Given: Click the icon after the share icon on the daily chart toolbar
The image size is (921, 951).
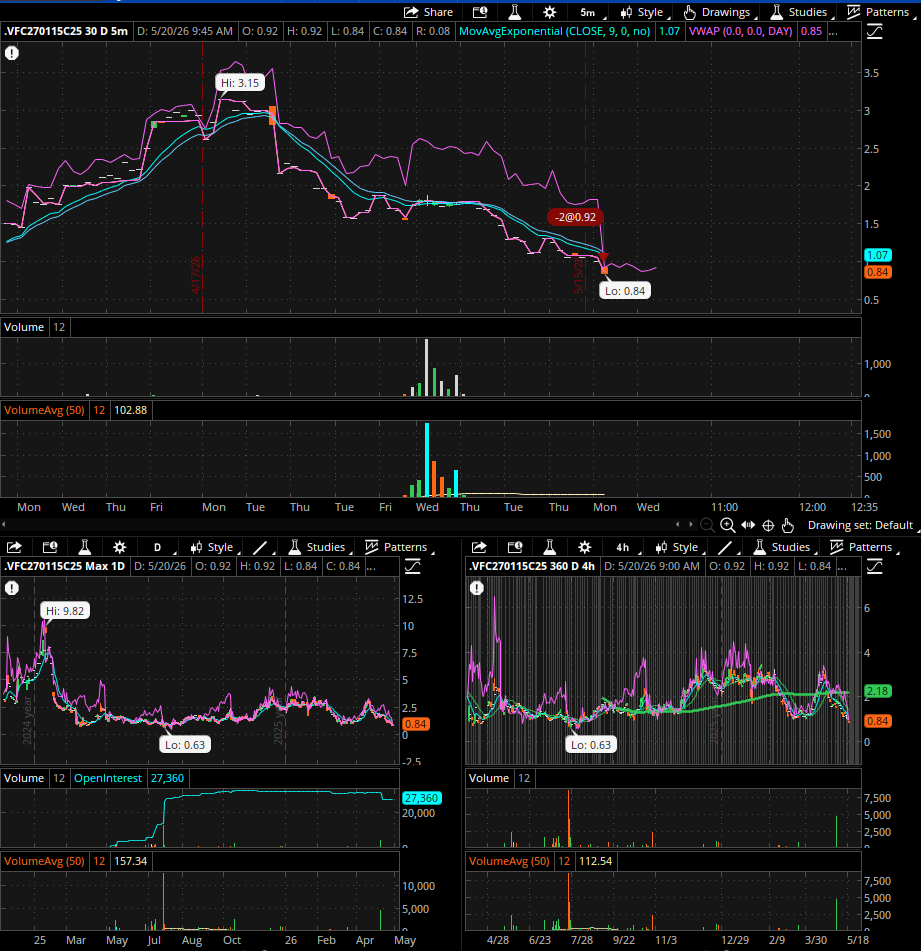Looking at the screenshot, I should pos(50,547).
